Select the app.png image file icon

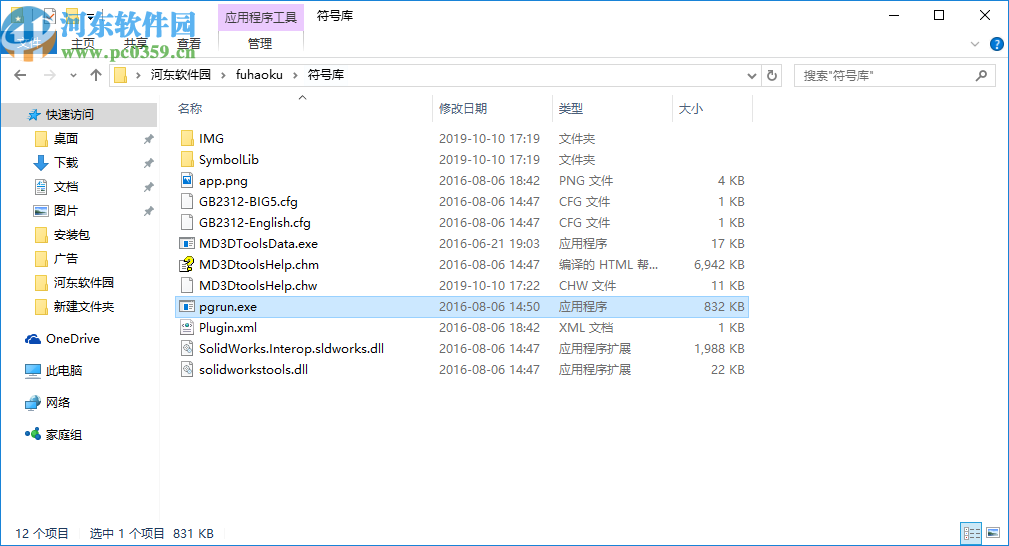click(187, 181)
